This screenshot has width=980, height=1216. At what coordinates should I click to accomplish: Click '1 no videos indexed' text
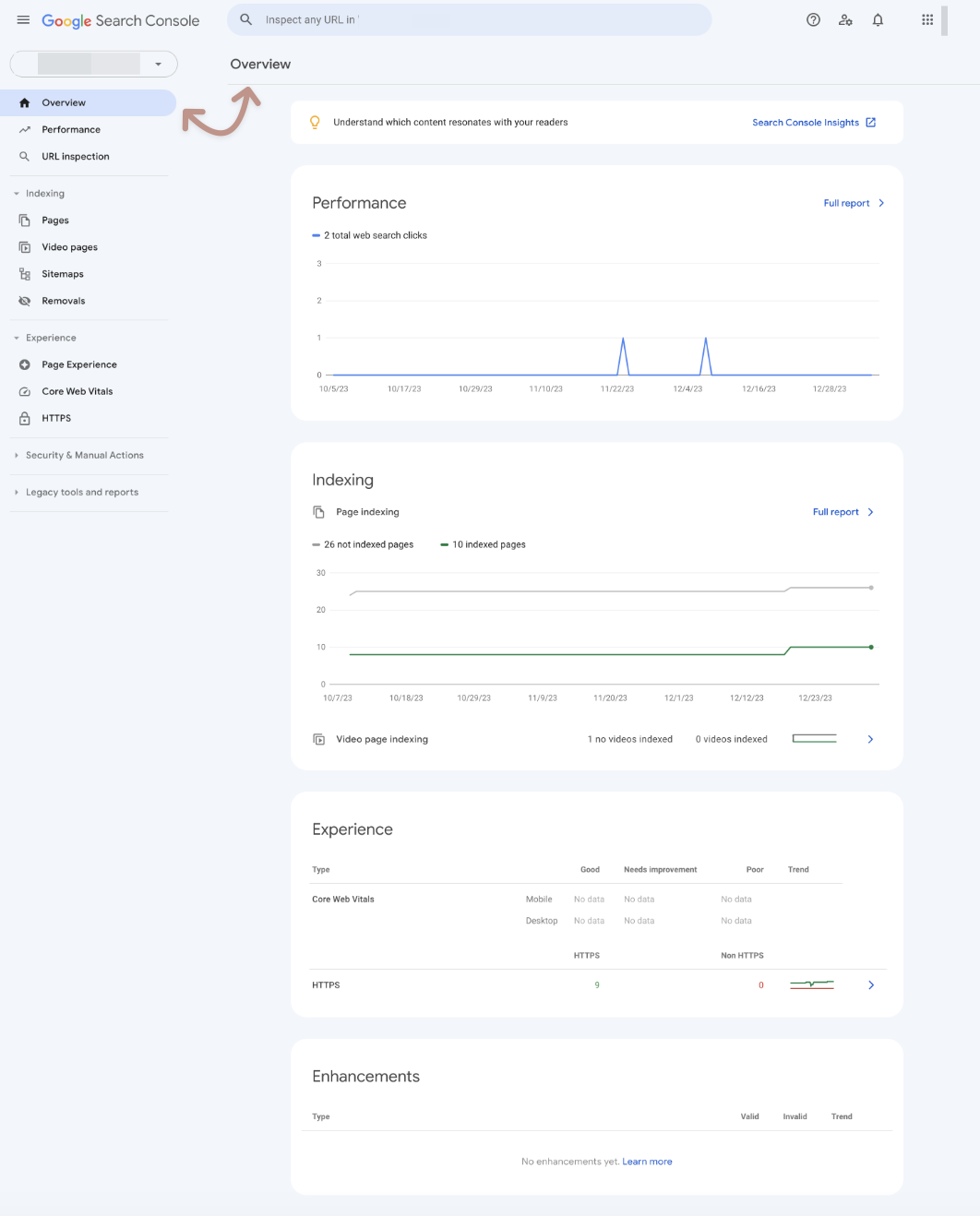point(630,739)
